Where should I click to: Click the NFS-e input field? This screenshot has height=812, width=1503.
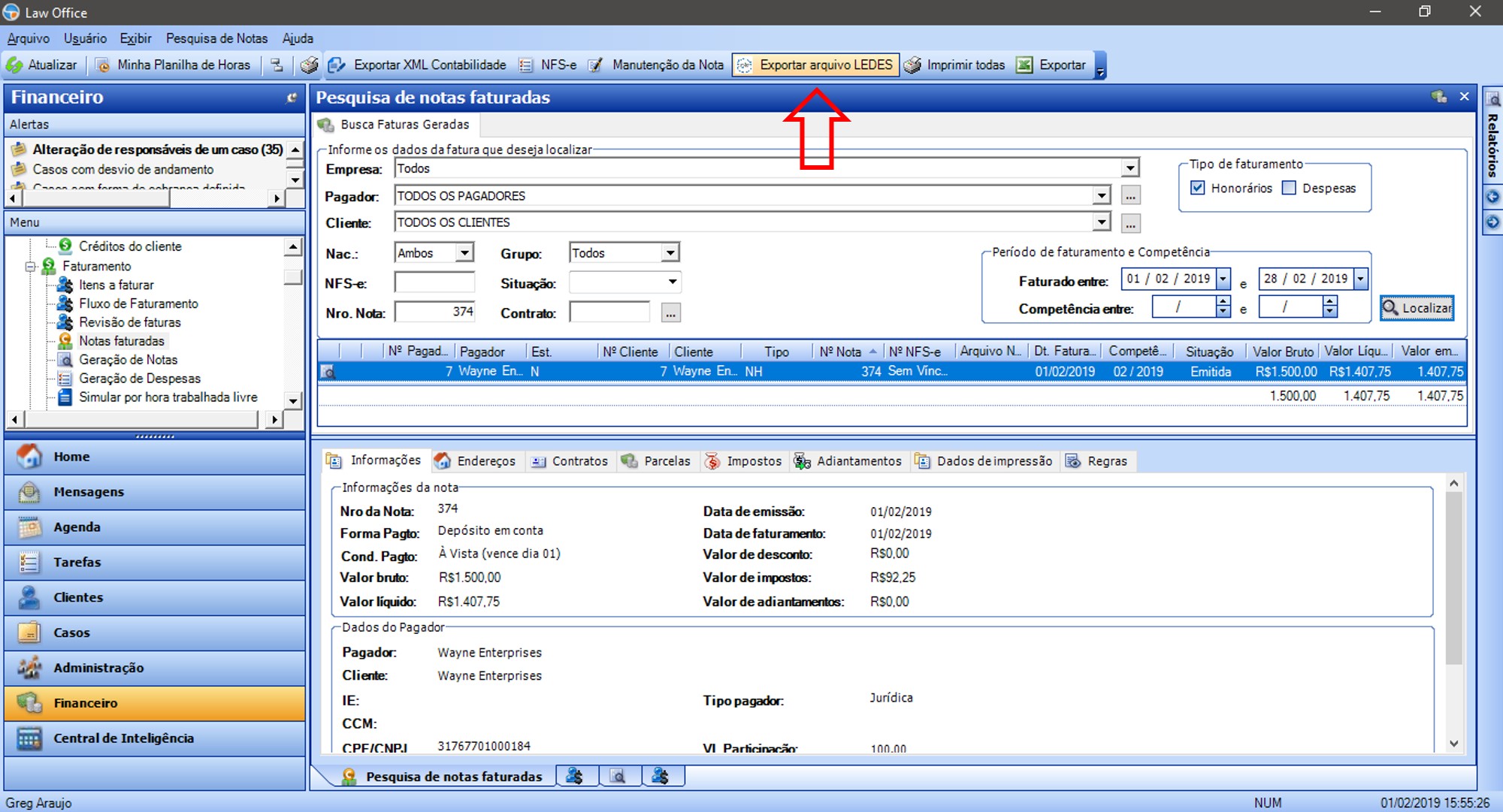434,282
